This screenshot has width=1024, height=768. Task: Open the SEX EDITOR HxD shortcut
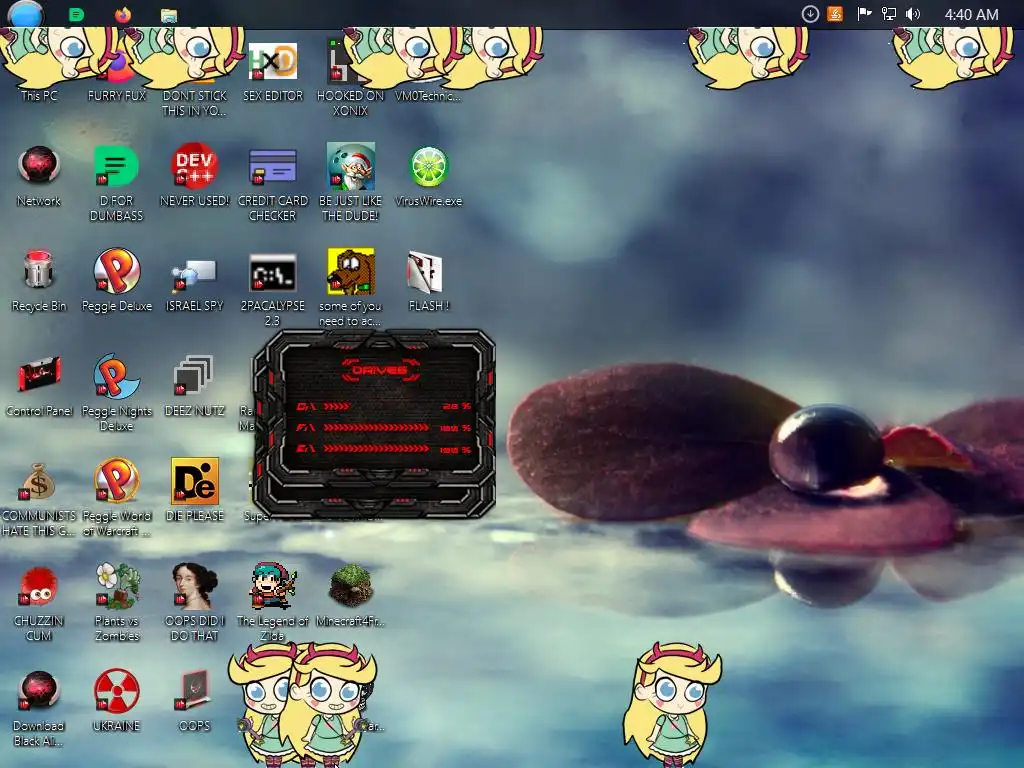pos(273,72)
